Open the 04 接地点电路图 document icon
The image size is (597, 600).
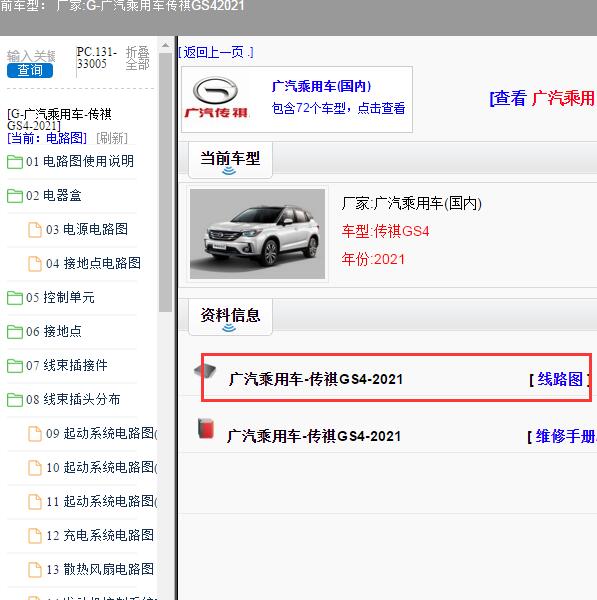[35, 264]
